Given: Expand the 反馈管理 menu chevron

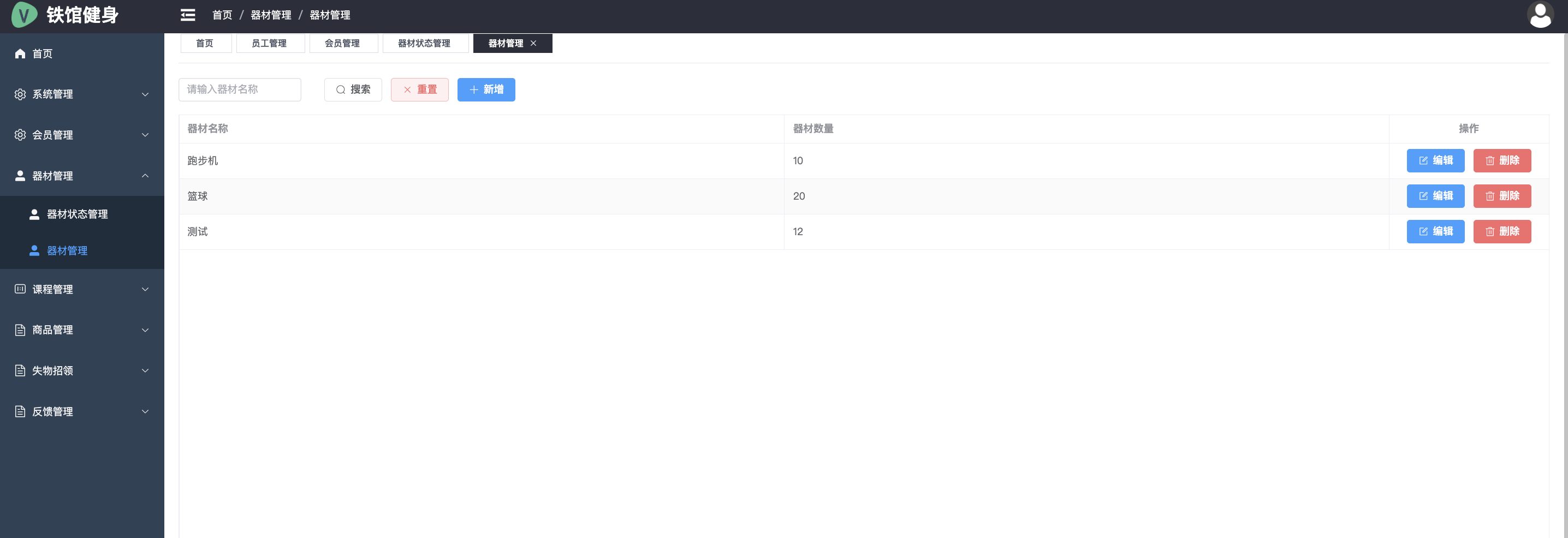Looking at the screenshot, I should [145, 411].
